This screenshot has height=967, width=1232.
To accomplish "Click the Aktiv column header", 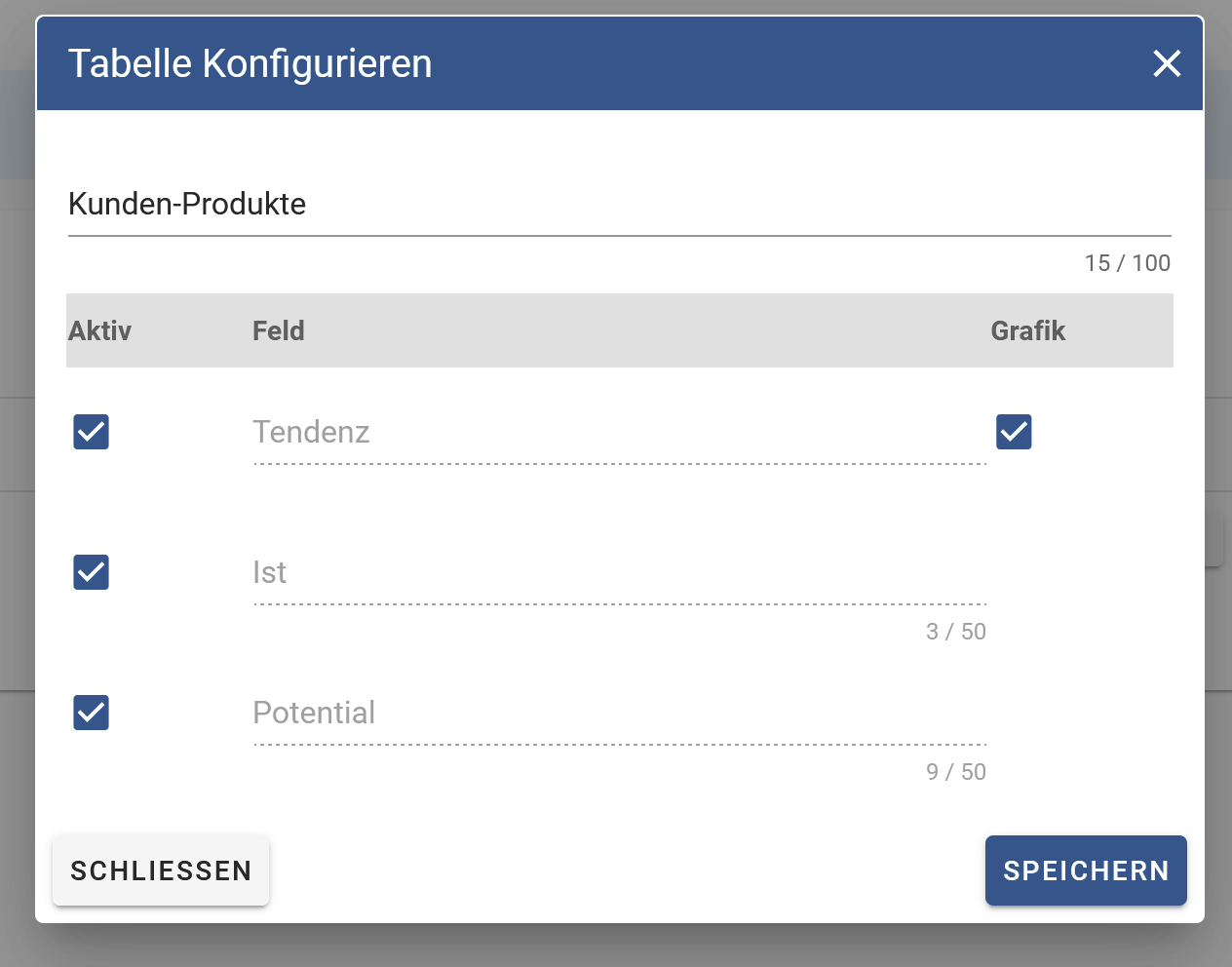I will pos(100,331).
